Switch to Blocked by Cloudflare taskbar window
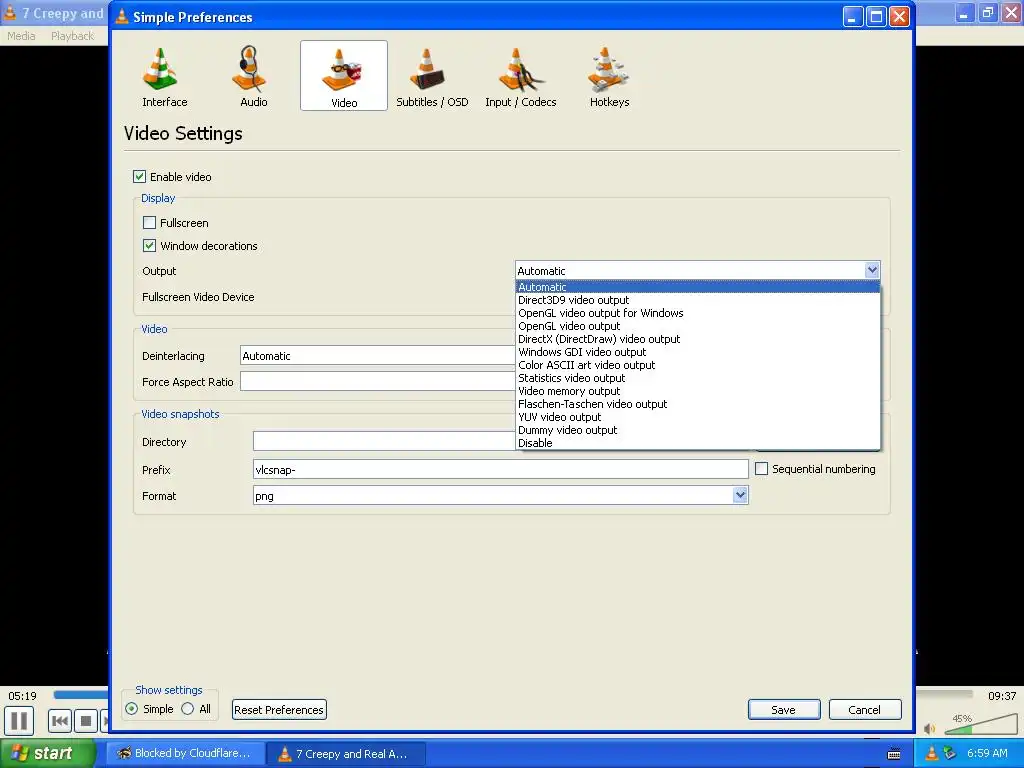1024x768 pixels. pyautogui.click(x=185, y=754)
